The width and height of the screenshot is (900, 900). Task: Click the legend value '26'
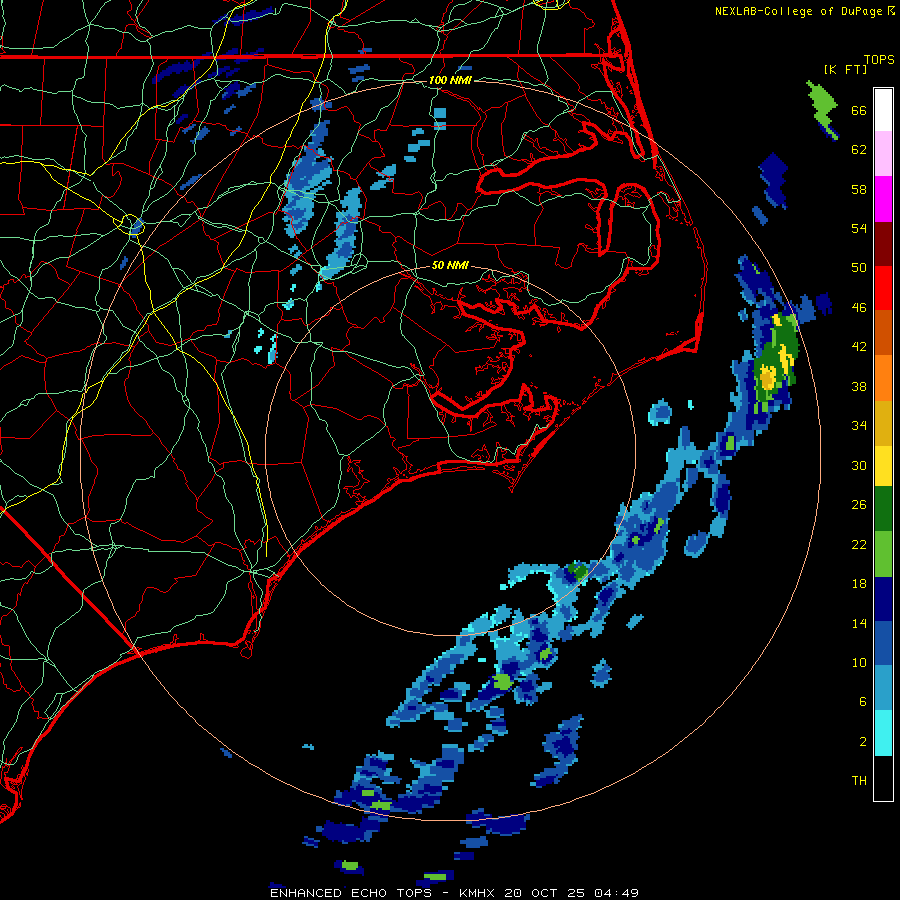click(x=859, y=505)
